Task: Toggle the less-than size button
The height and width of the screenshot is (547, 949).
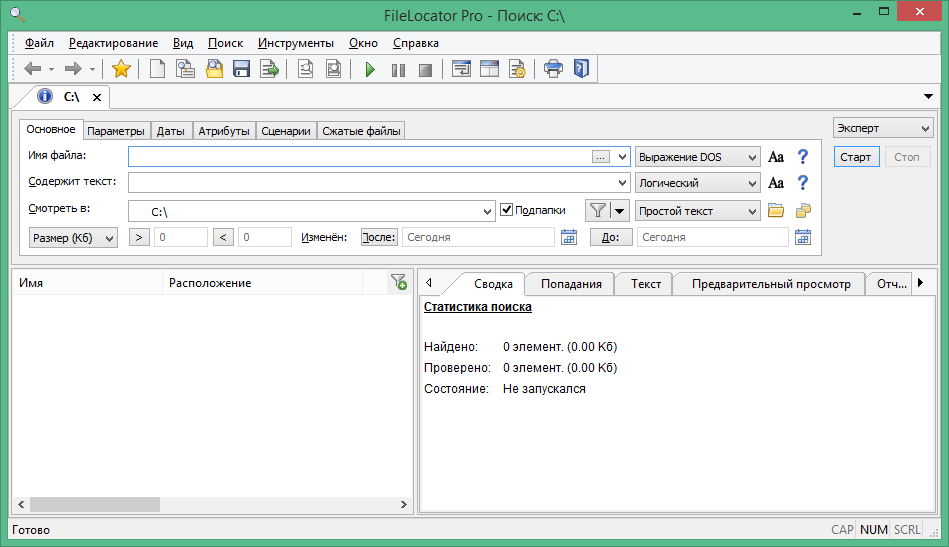Action: coord(223,237)
